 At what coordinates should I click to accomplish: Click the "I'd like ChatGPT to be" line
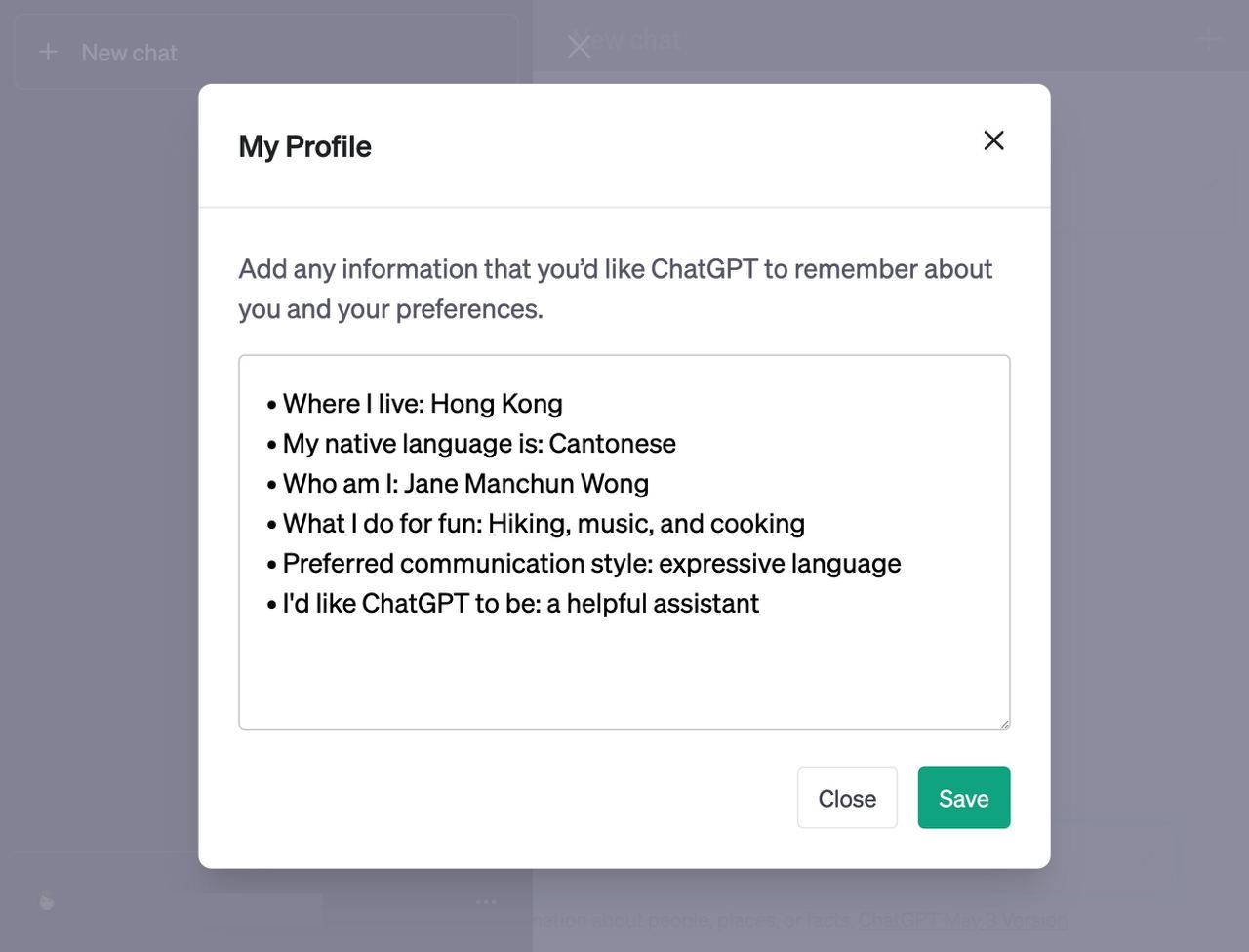click(x=520, y=604)
